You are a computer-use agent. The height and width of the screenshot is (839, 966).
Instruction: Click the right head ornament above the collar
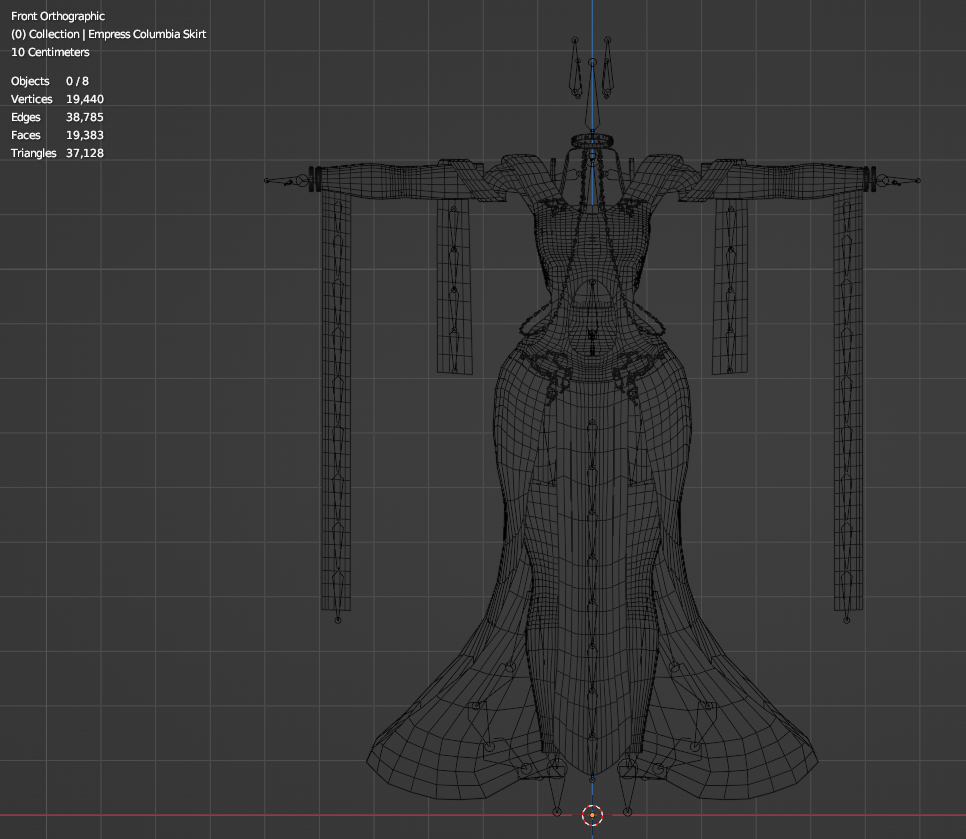(607, 68)
